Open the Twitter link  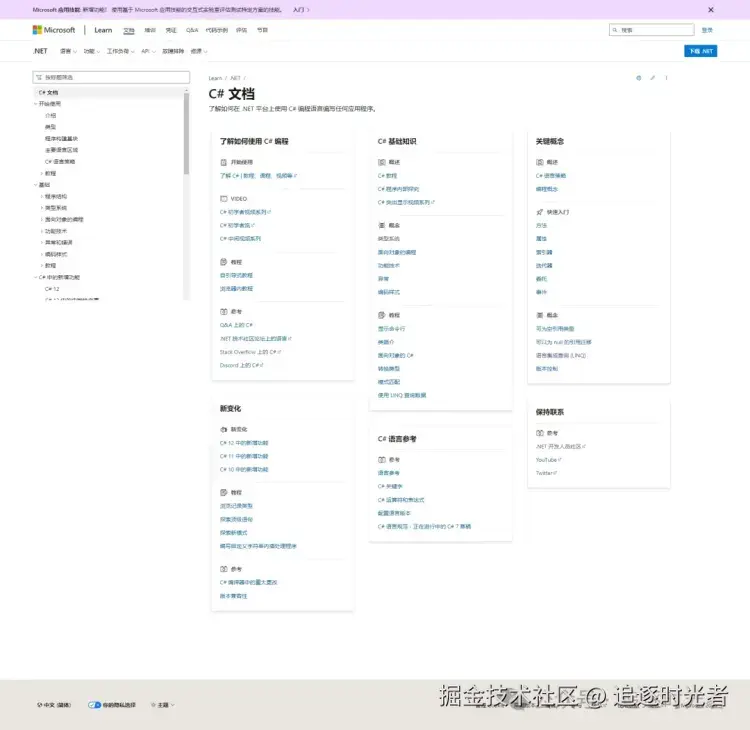pyautogui.click(x=546, y=473)
